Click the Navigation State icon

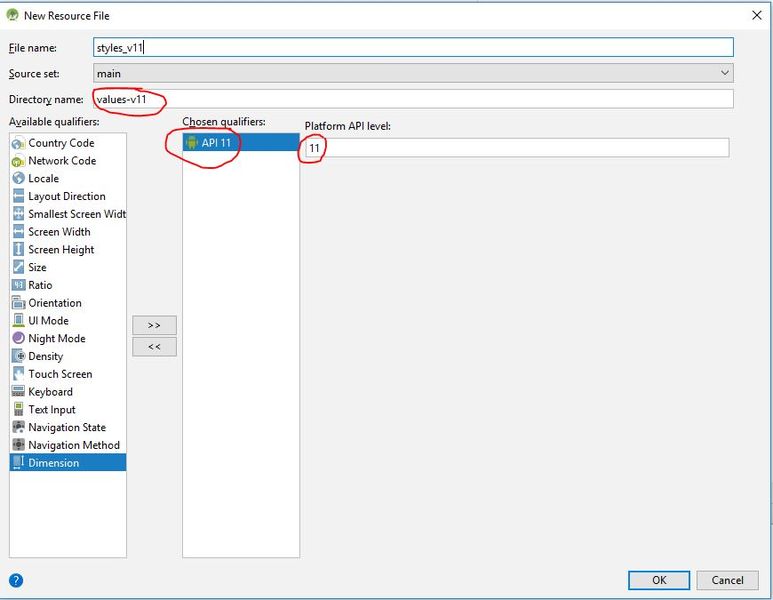[18, 427]
